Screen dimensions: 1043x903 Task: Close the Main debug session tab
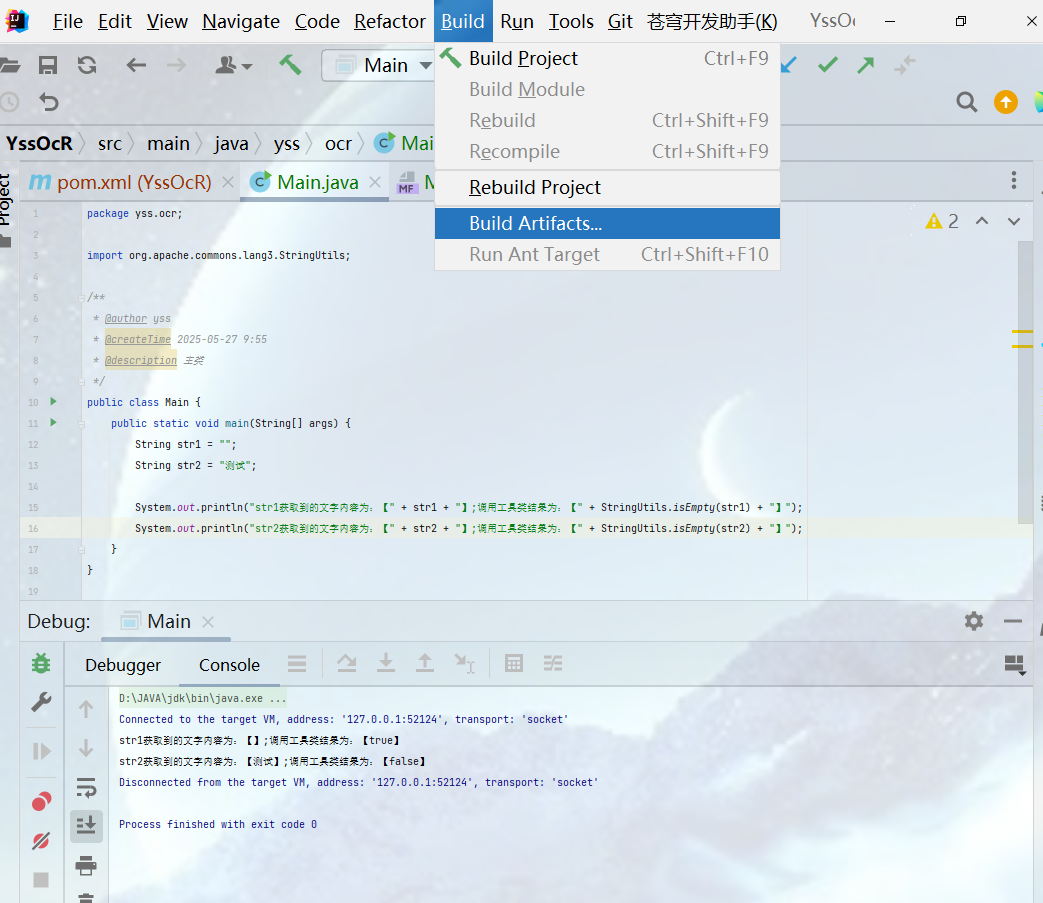208,622
